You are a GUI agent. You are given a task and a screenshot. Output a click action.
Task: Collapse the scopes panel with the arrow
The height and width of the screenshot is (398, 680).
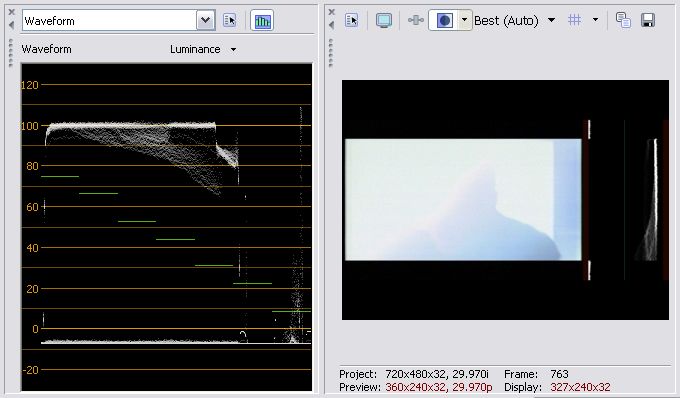click(12, 26)
